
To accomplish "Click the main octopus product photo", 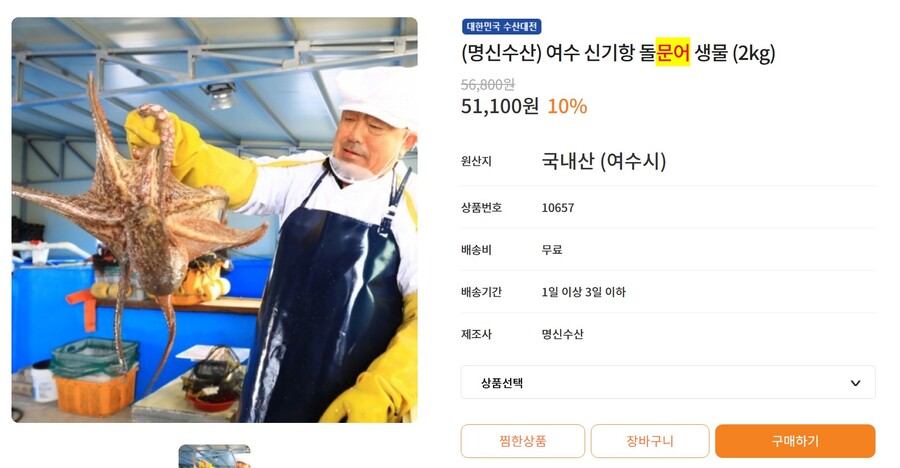I will point(215,220).
